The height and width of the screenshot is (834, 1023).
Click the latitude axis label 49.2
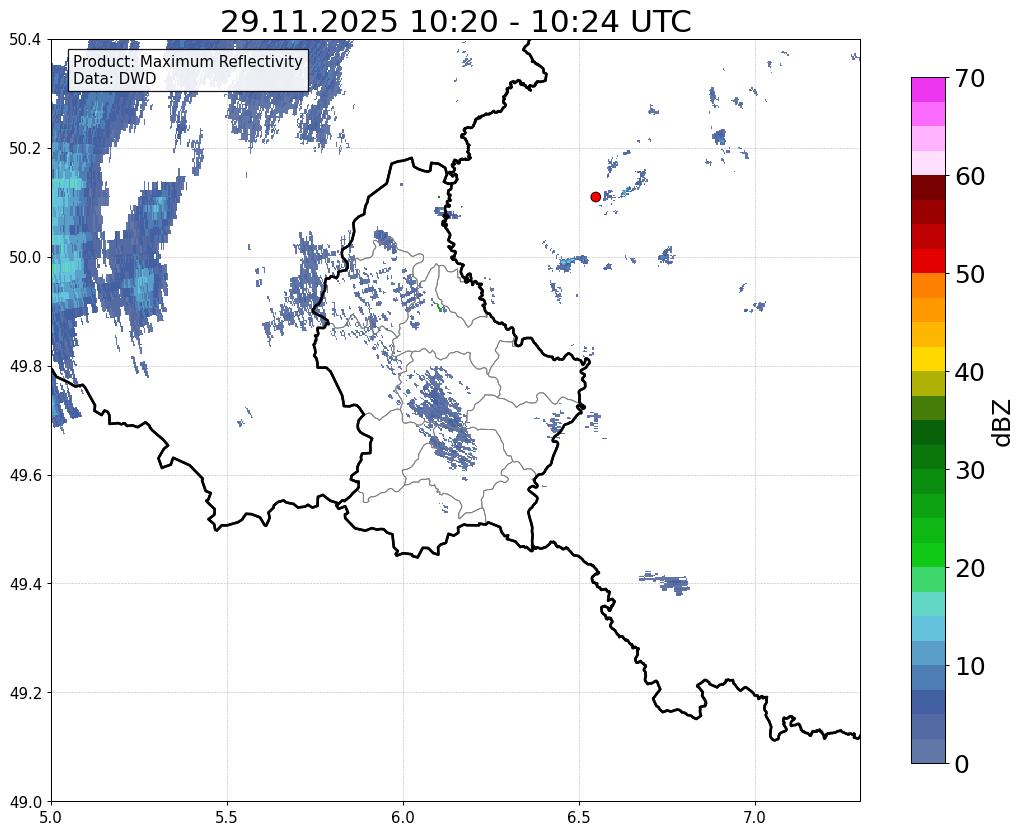pyautogui.click(x=25, y=693)
